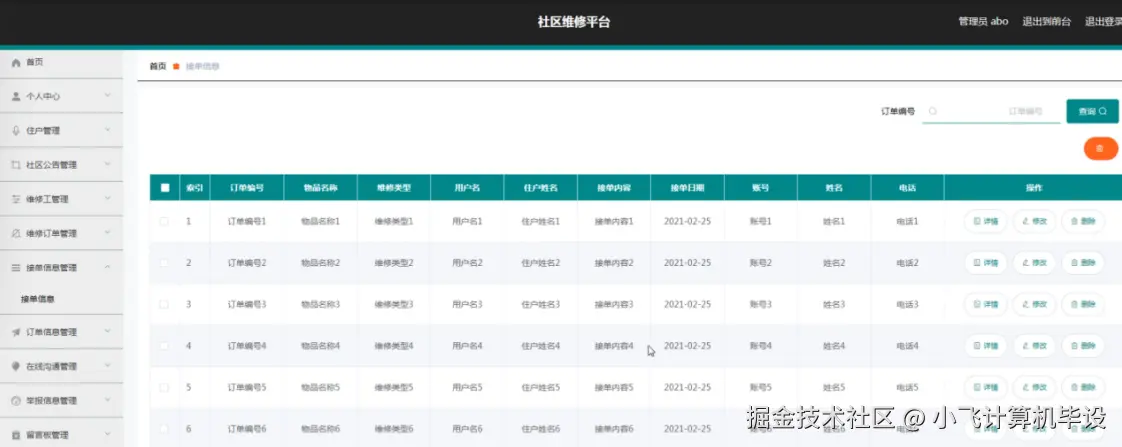Click cell 电话4 in the table
Image resolution: width=1122 pixels, height=447 pixels.
point(907,346)
